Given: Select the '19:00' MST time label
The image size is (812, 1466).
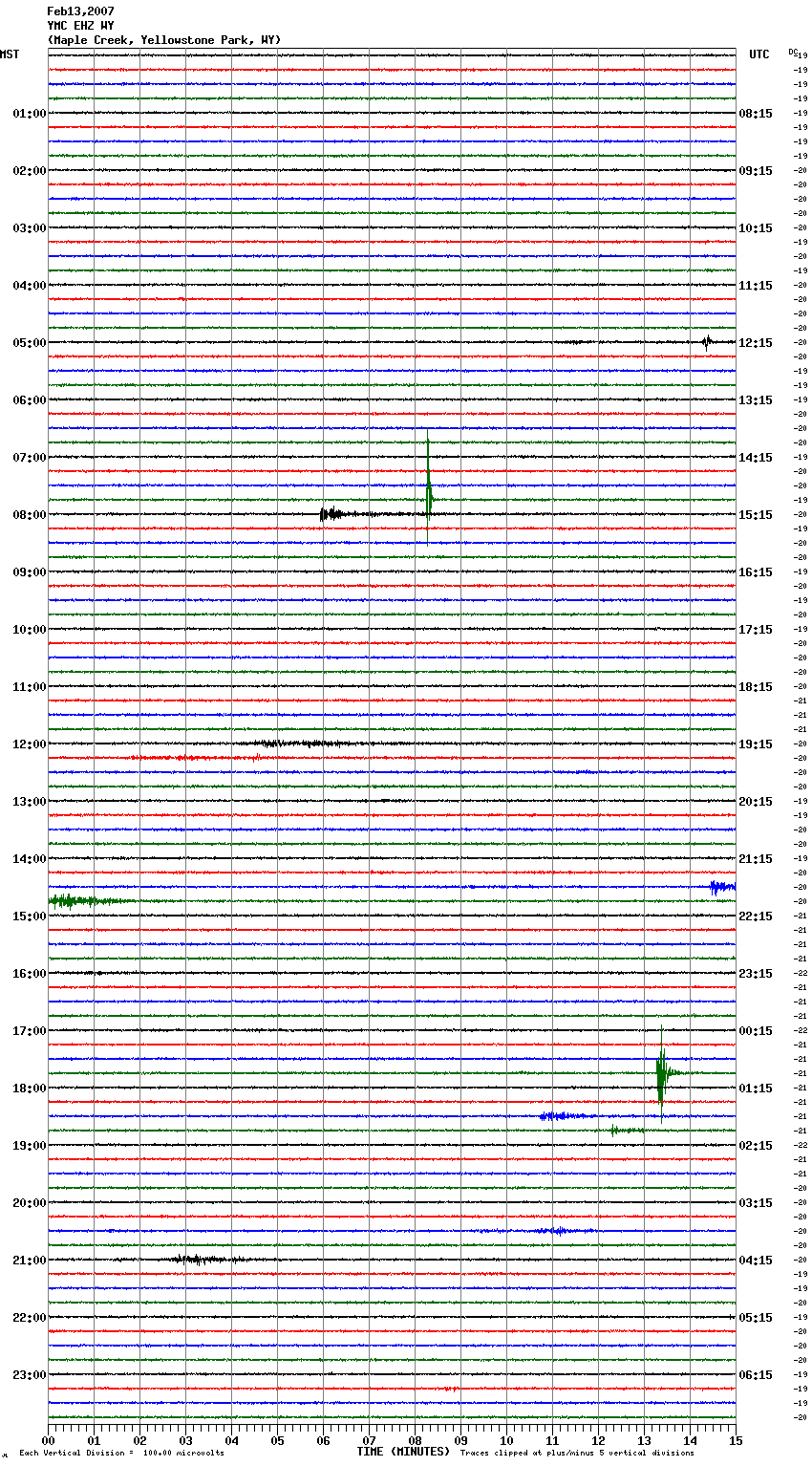Looking at the screenshot, I should pyautogui.click(x=30, y=1146).
